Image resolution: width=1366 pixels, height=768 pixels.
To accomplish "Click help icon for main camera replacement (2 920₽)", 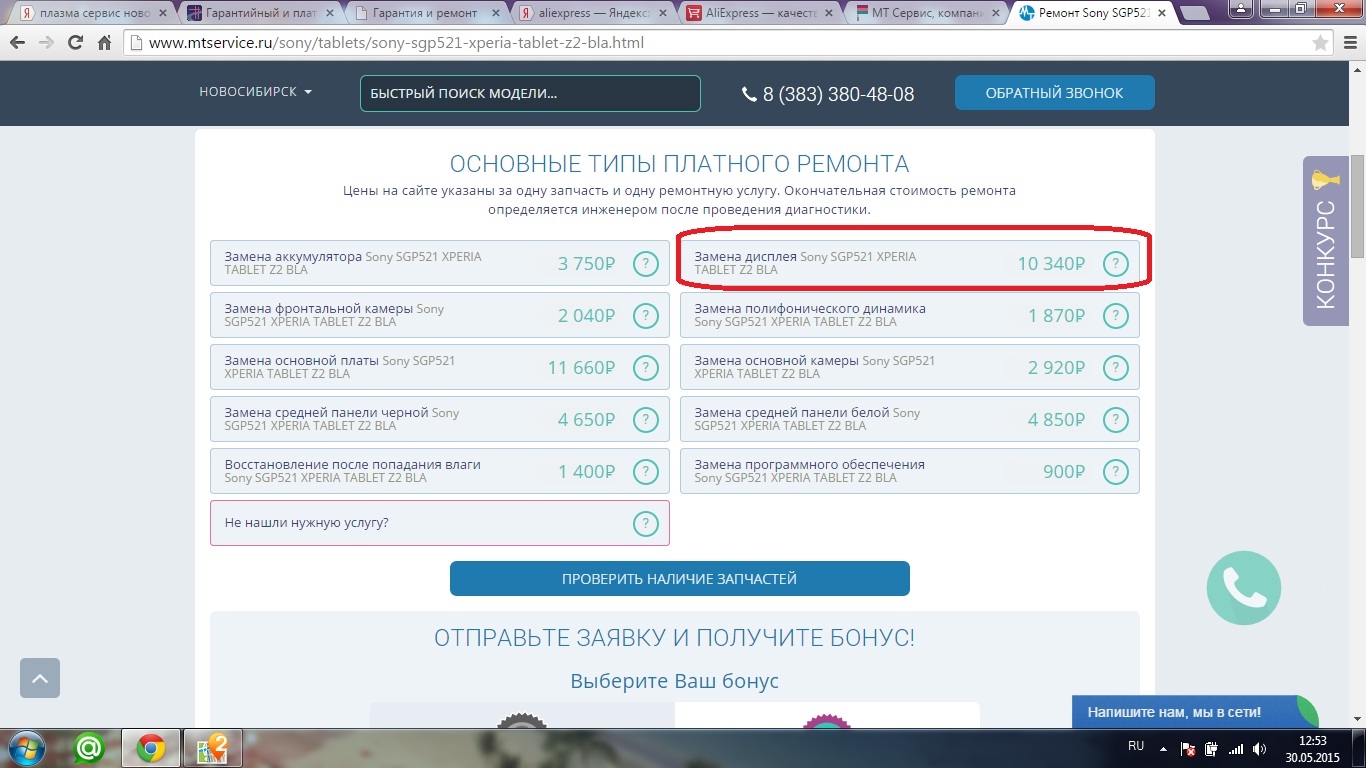I will click(1116, 368).
